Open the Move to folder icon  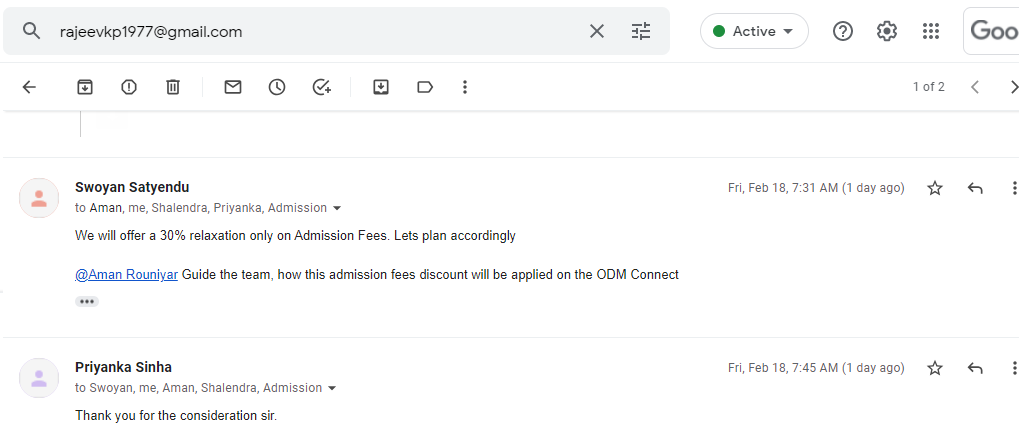tap(381, 87)
